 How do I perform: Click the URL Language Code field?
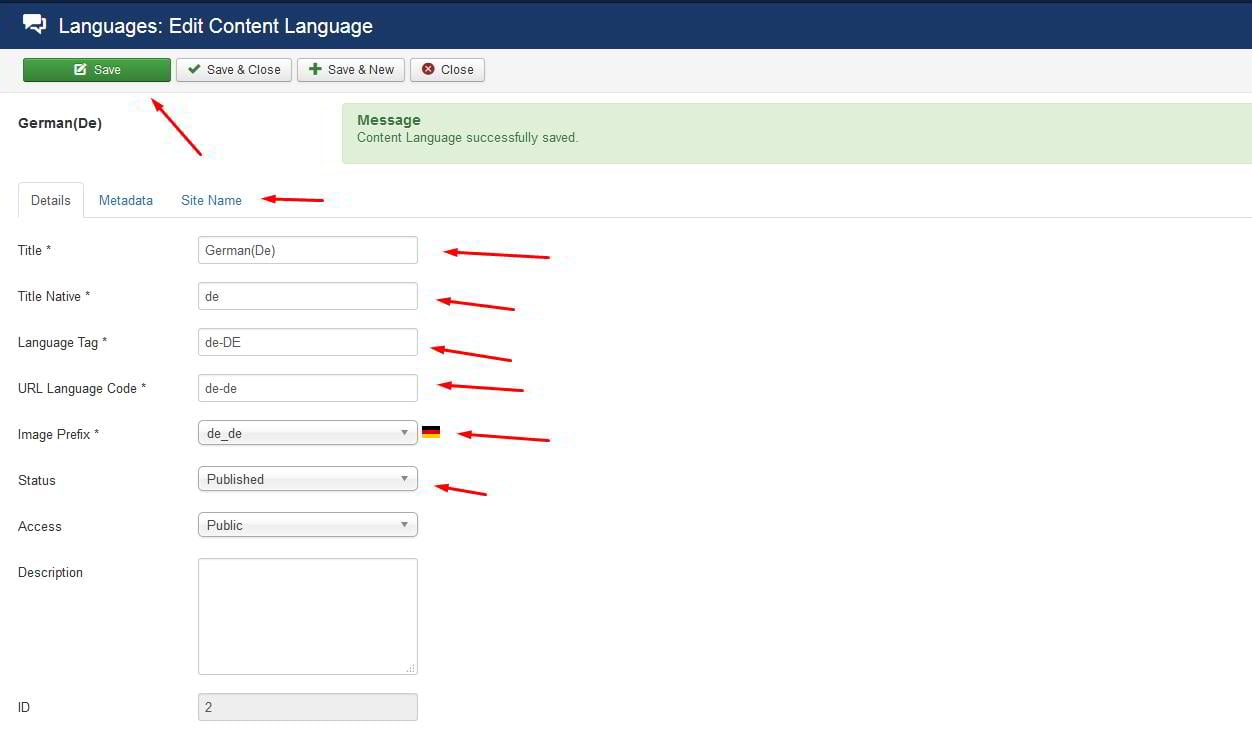tap(307, 389)
